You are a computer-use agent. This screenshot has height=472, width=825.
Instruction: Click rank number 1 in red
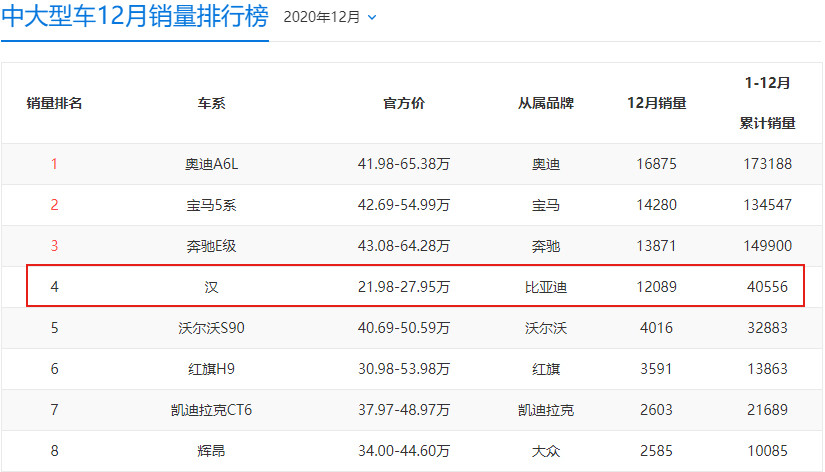[x=54, y=164]
